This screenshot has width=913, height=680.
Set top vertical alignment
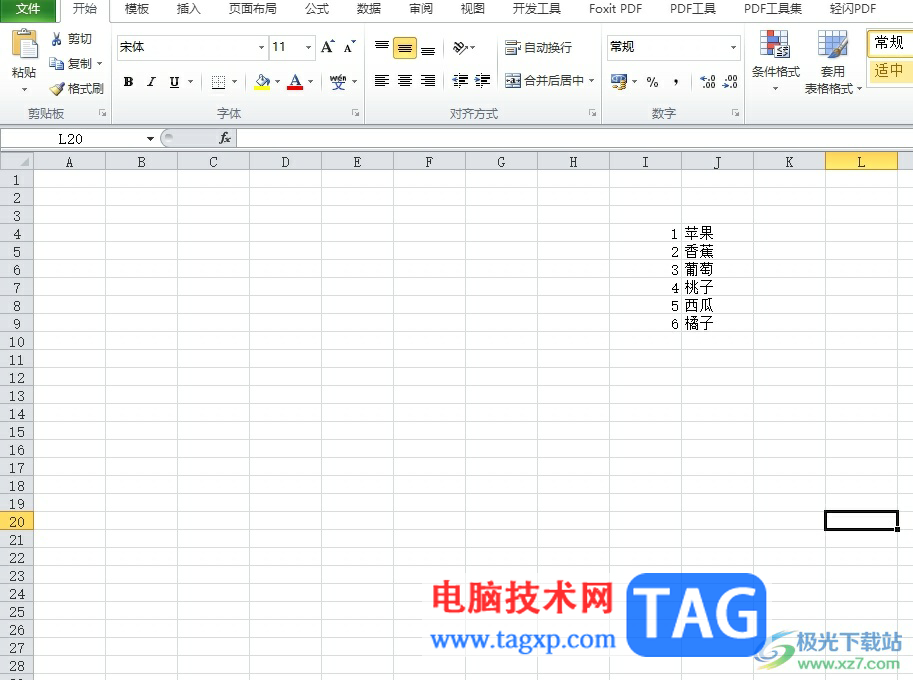point(382,47)
